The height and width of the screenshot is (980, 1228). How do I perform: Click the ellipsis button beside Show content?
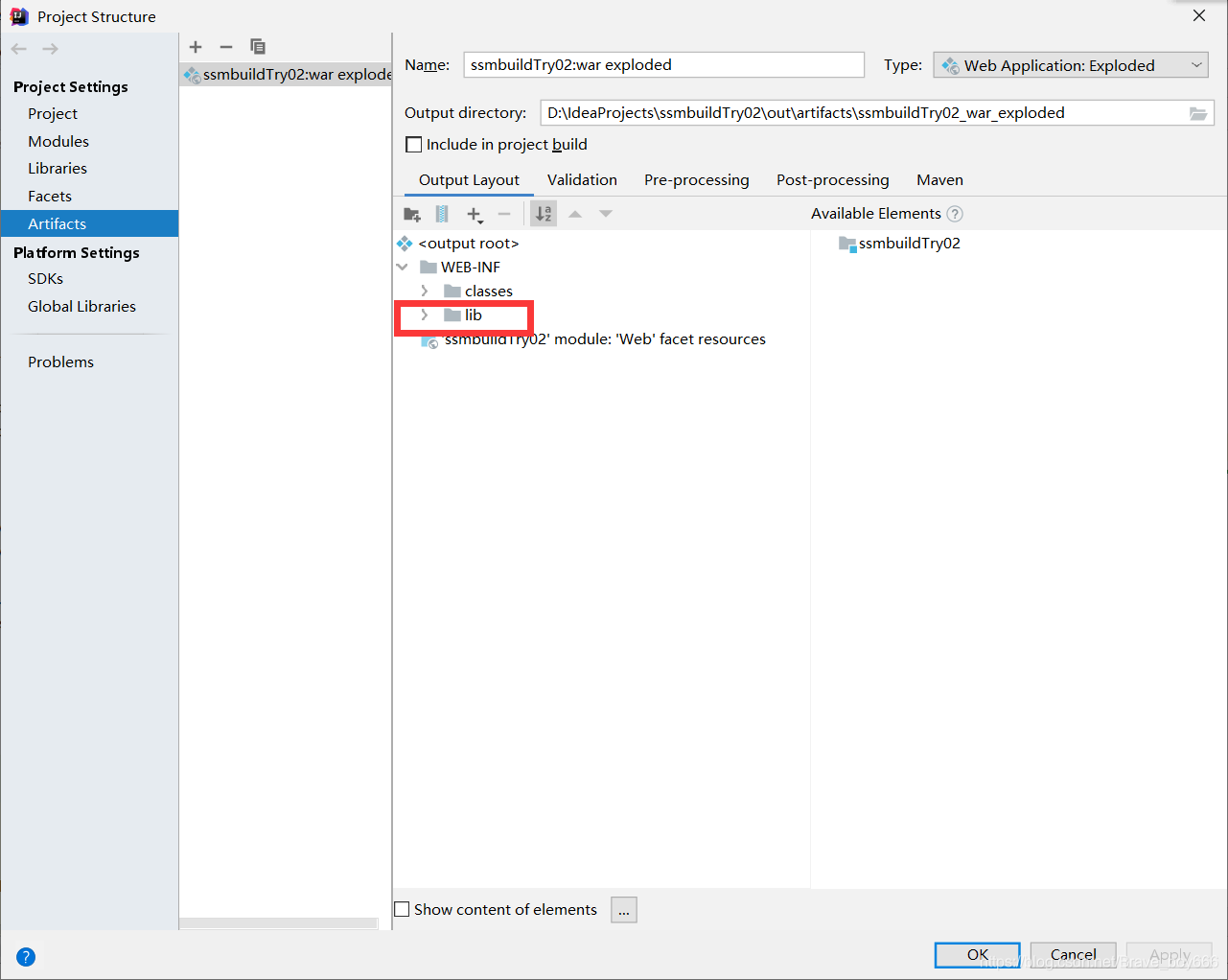coord(624,910)
